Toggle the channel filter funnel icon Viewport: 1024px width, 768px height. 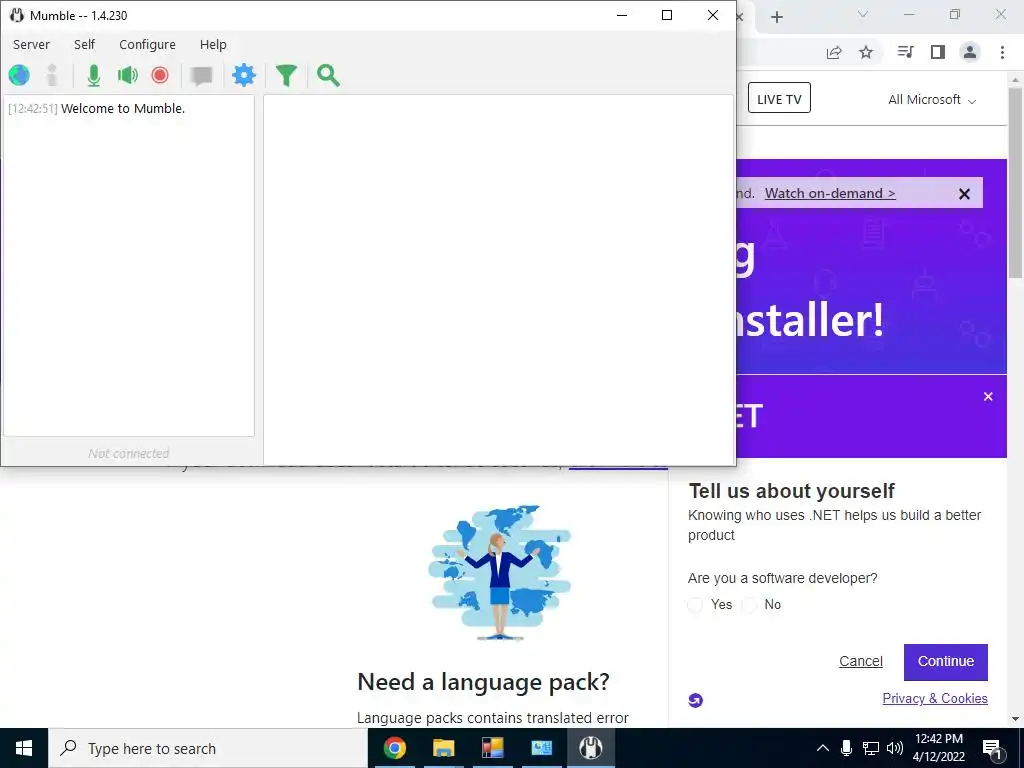[x=286, y=76]
